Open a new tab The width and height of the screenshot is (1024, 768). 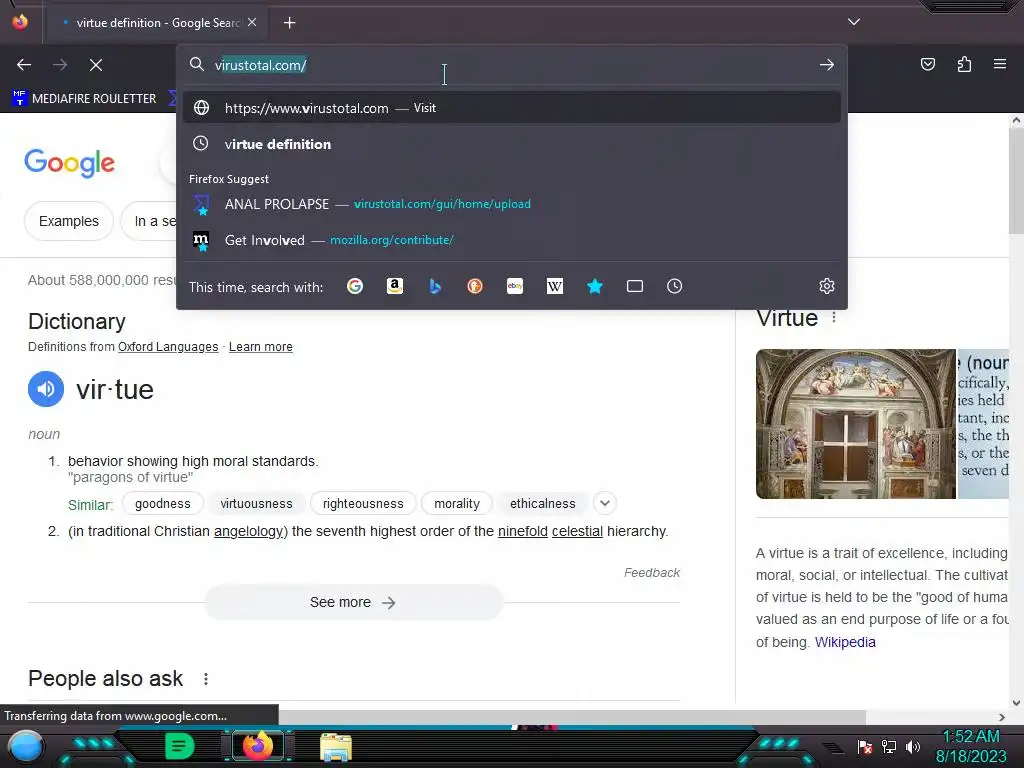(289, 23)
